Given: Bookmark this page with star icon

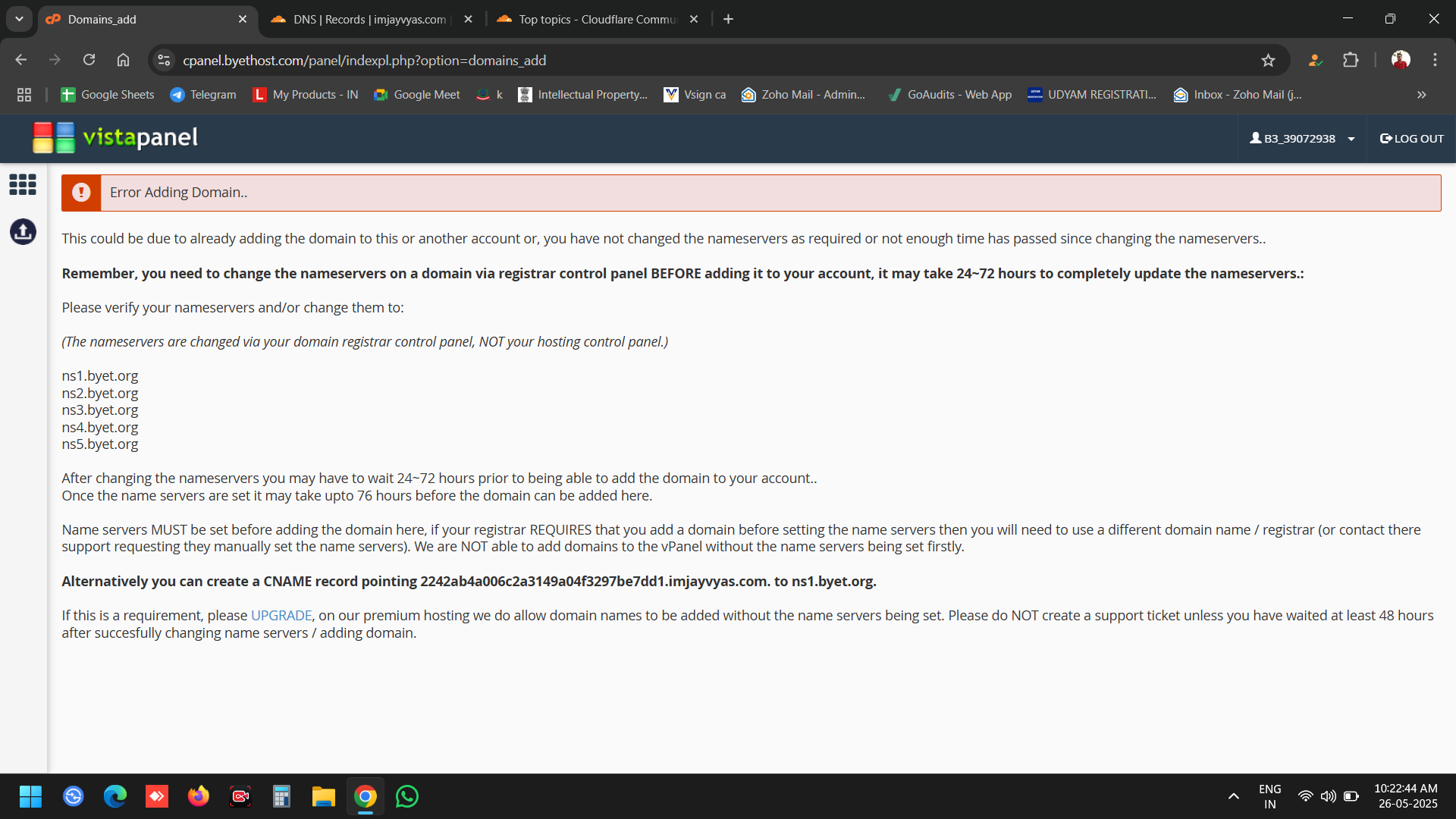Looking at the screenshot, I should pos(1268,60).
